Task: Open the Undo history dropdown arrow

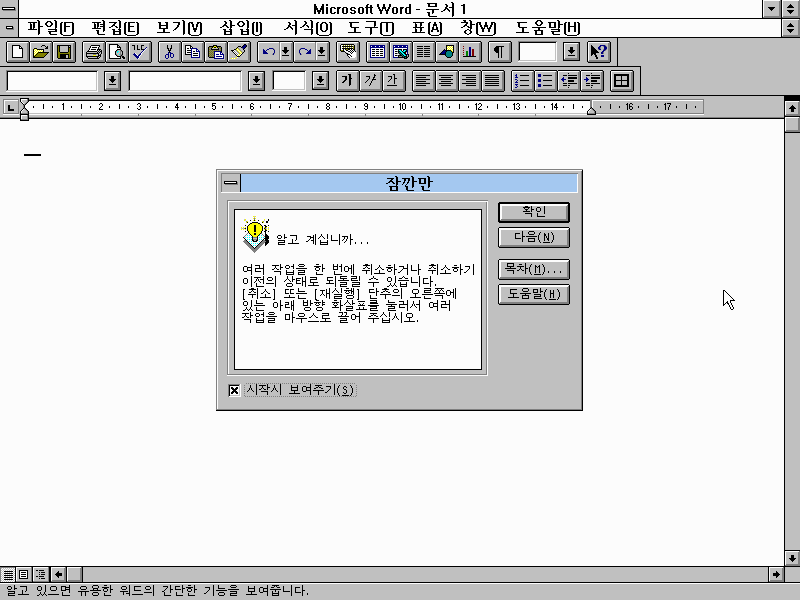Action: [x=286, y=52]
